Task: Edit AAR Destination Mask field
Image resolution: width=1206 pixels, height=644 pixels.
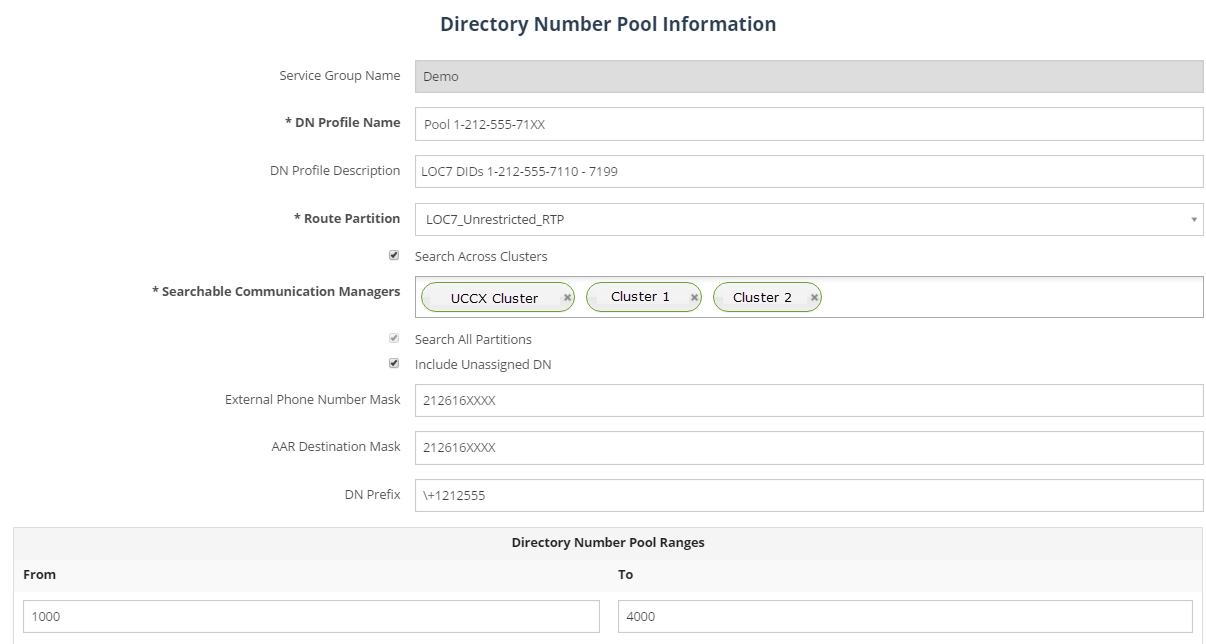Action: tap(809, 447)
